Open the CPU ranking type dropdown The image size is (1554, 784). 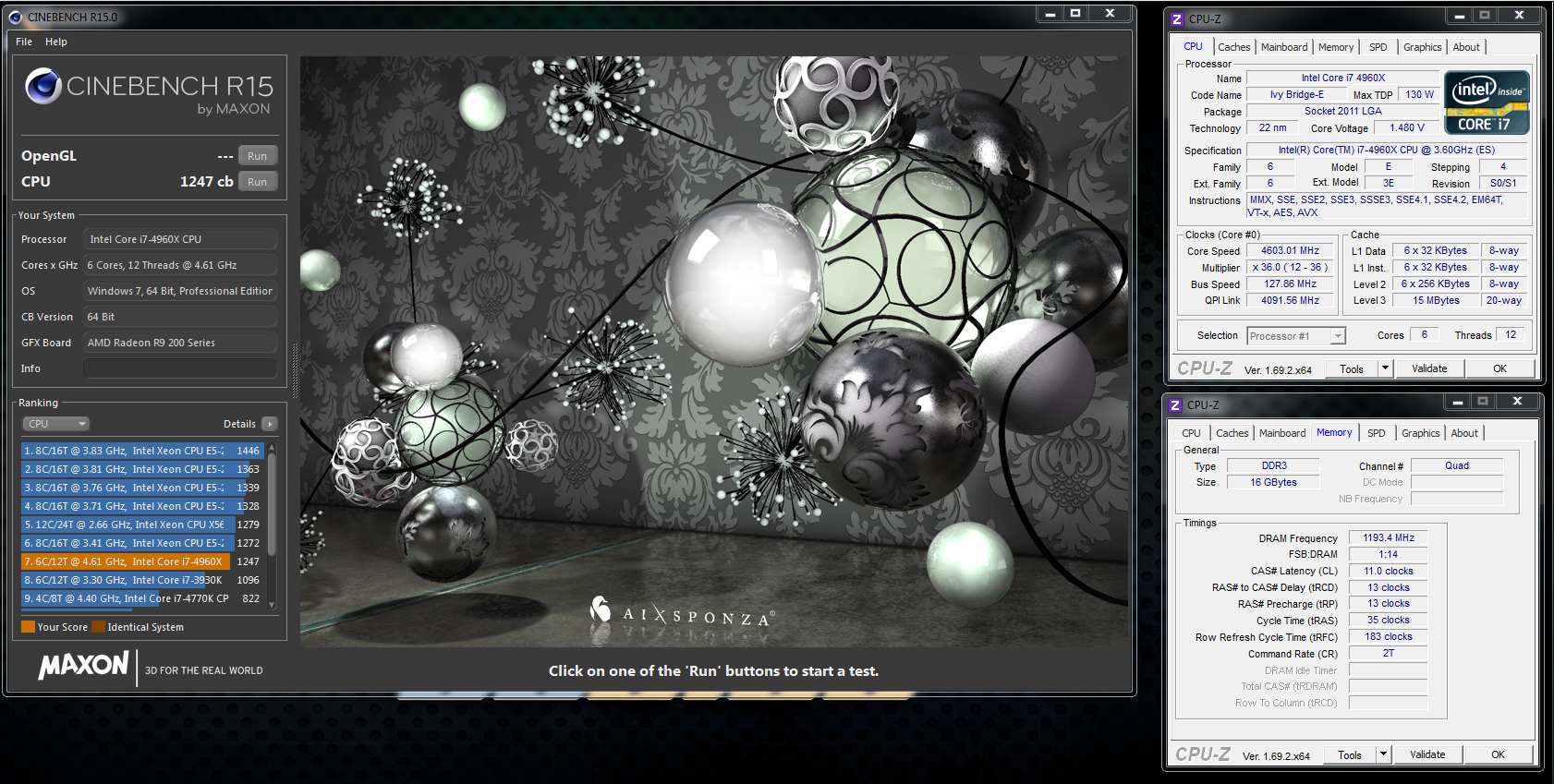point(55,424)
